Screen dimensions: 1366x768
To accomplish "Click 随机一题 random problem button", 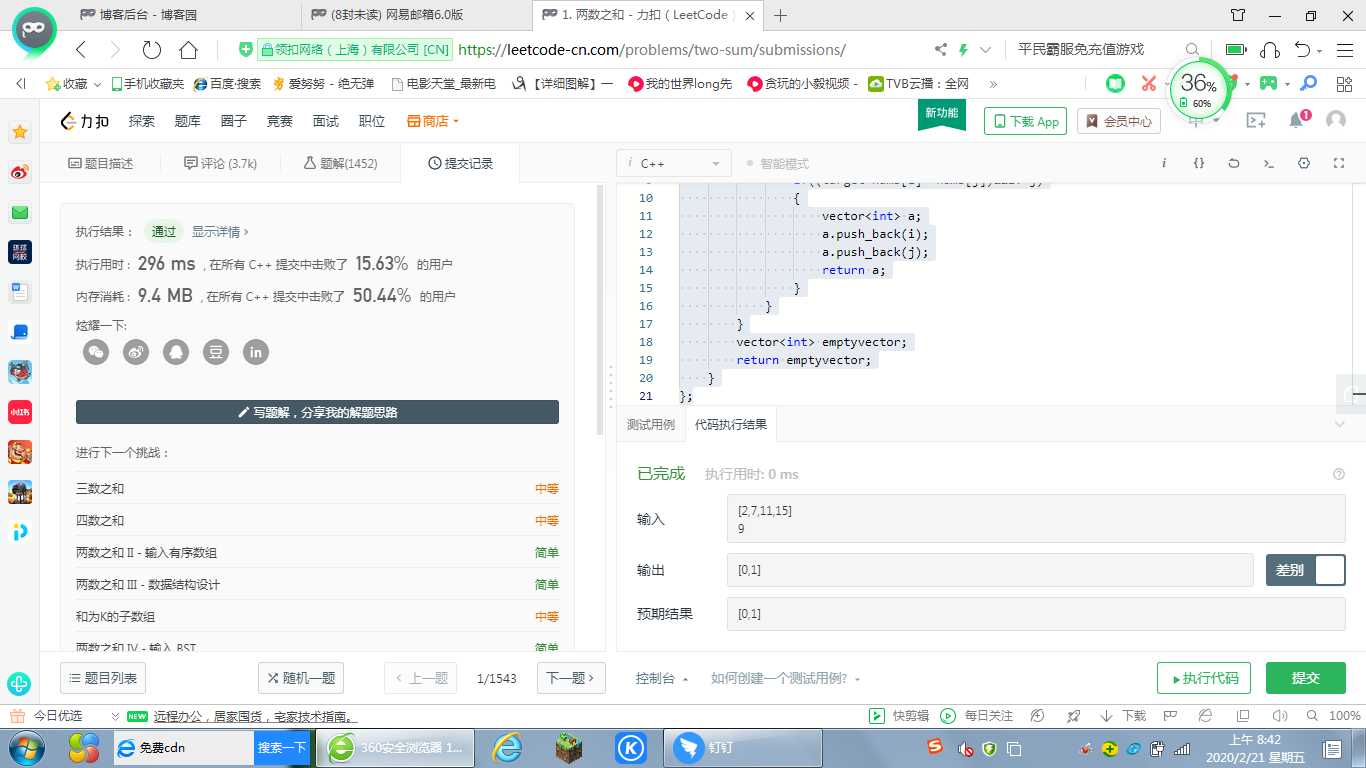I will point(301,678).
